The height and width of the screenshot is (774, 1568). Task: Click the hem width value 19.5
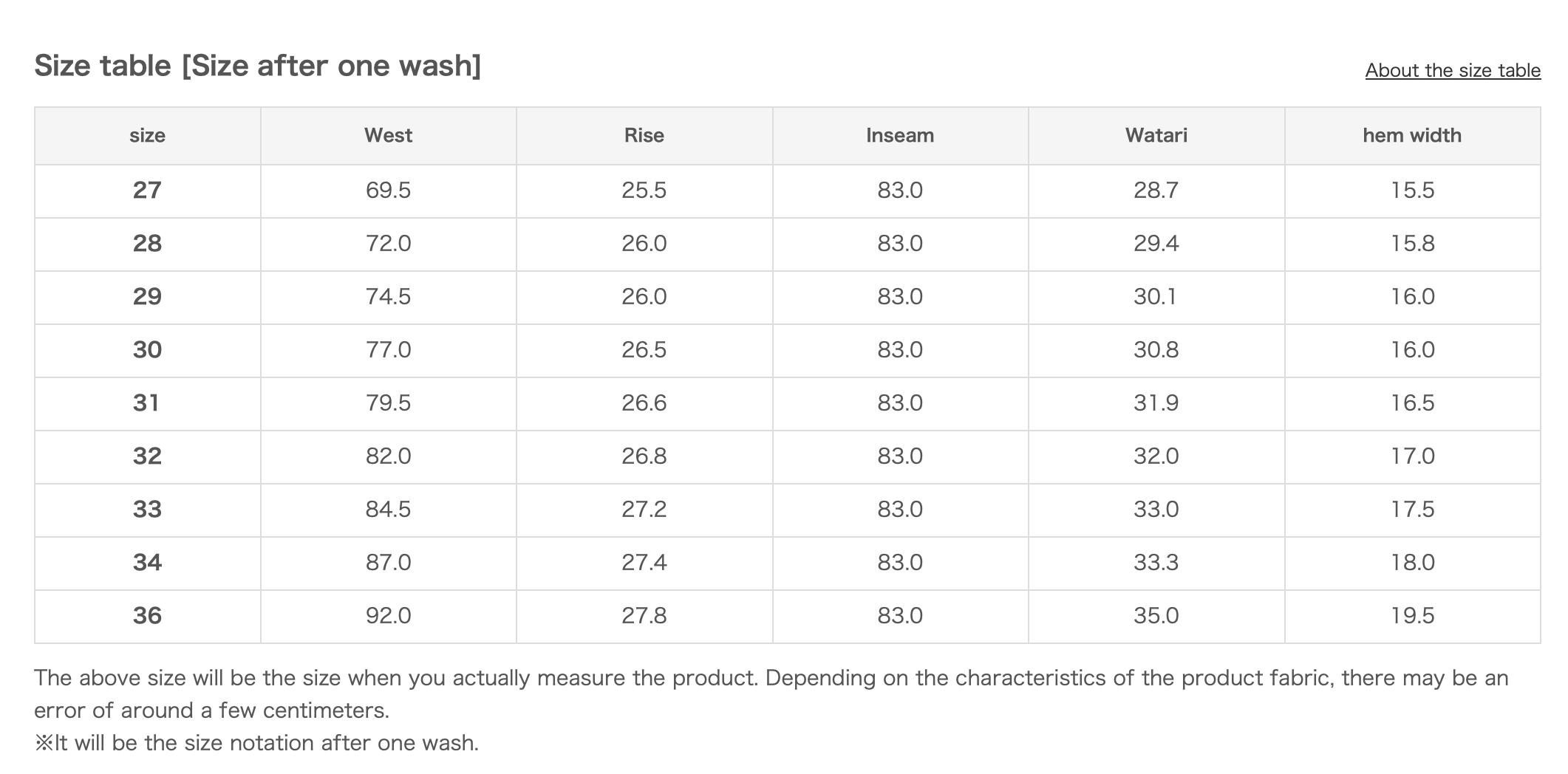tap(1412, 616)
